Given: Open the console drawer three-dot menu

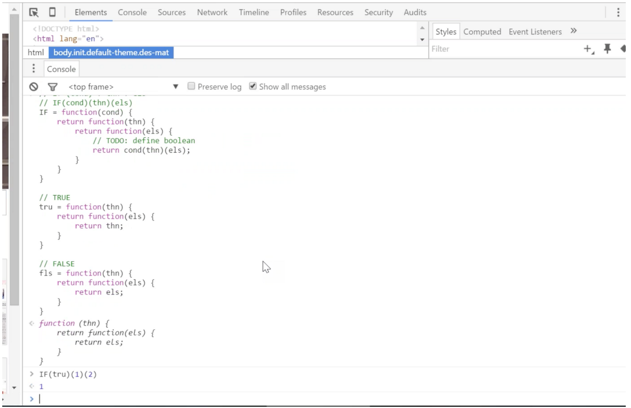Looking at the screenshot, I should (33, 69).
